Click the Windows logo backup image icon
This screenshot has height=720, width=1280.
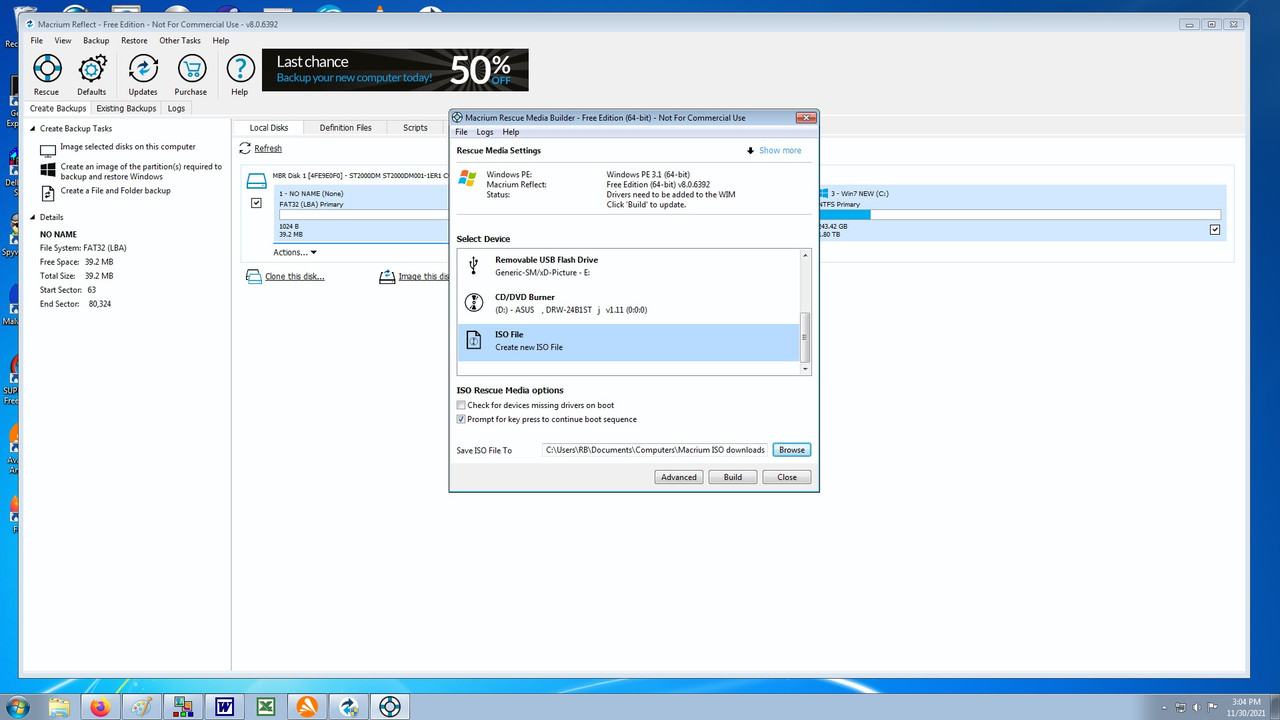pos(48,171)
